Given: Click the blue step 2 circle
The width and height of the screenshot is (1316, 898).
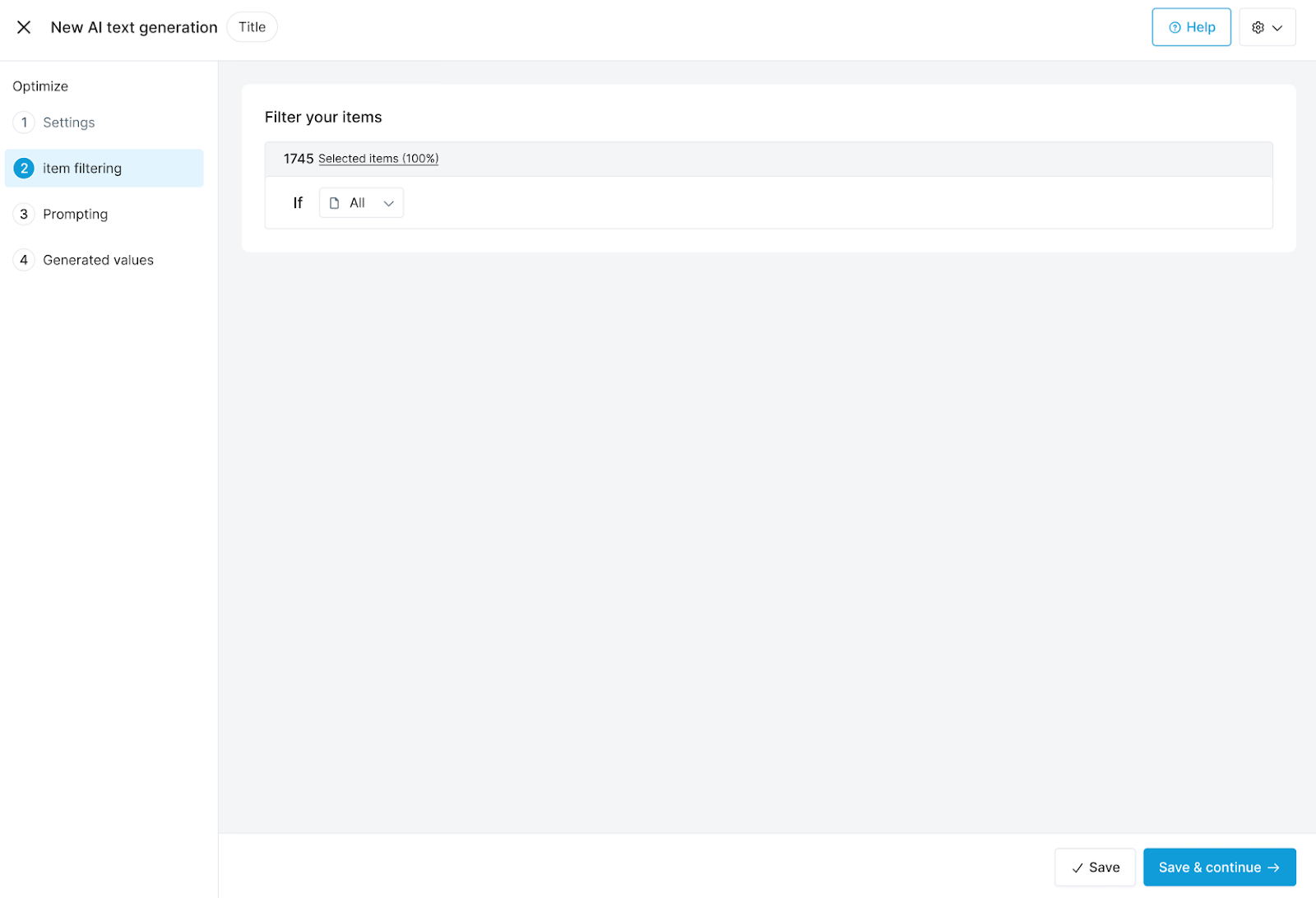Looking at the screenshot, I should (24, 169).
